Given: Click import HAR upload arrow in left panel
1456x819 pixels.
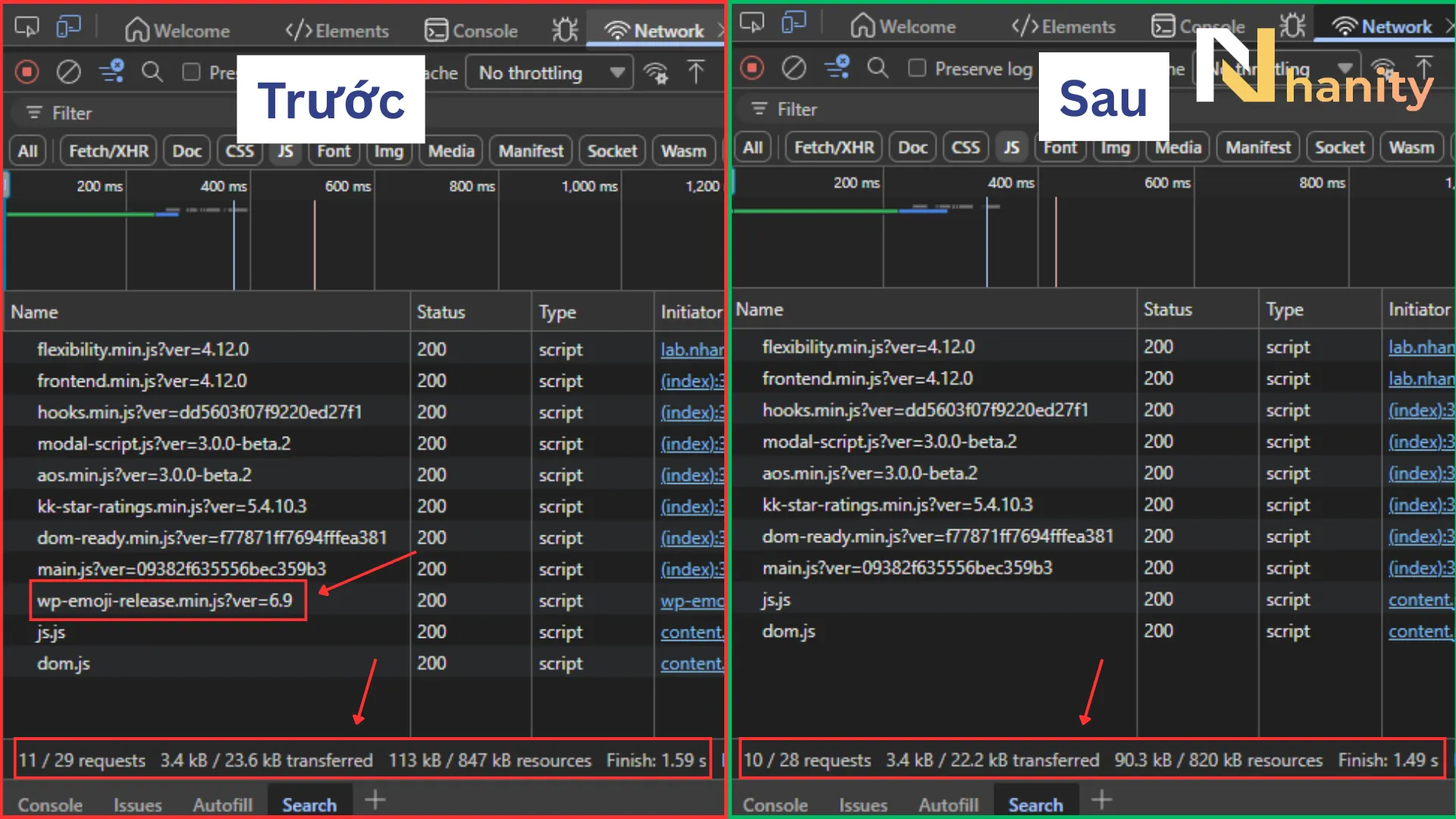Looking at the screenshot, I should (695, 72).
